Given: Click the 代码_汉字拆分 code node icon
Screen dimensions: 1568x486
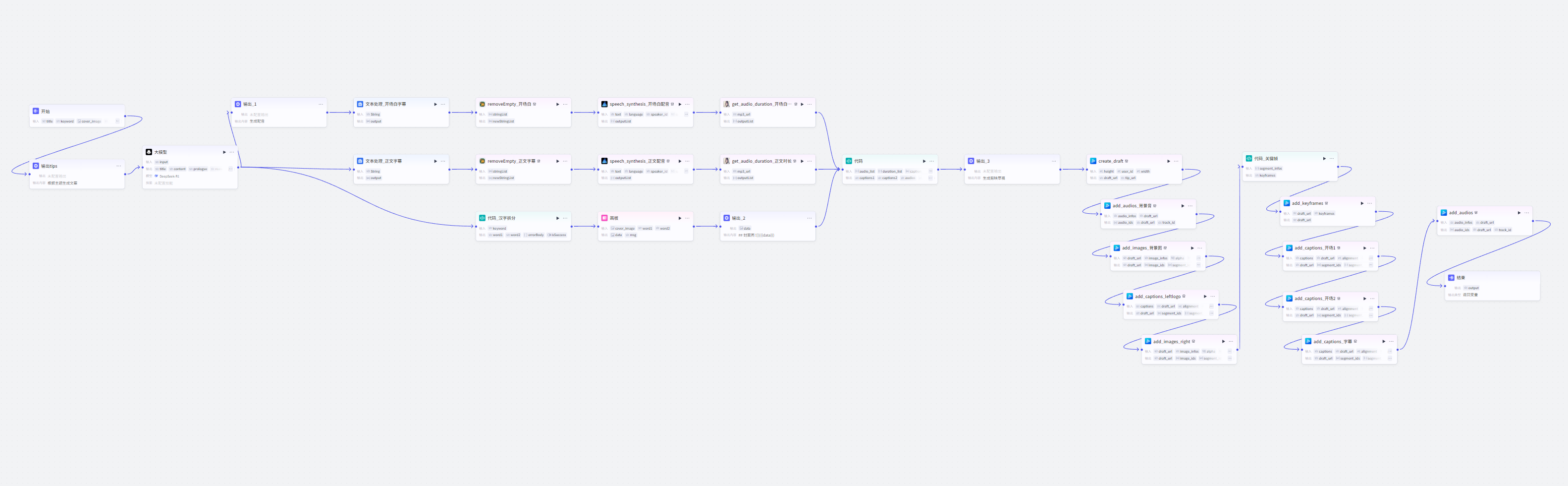Looking at the screenshot, I should tap(482, 217).
